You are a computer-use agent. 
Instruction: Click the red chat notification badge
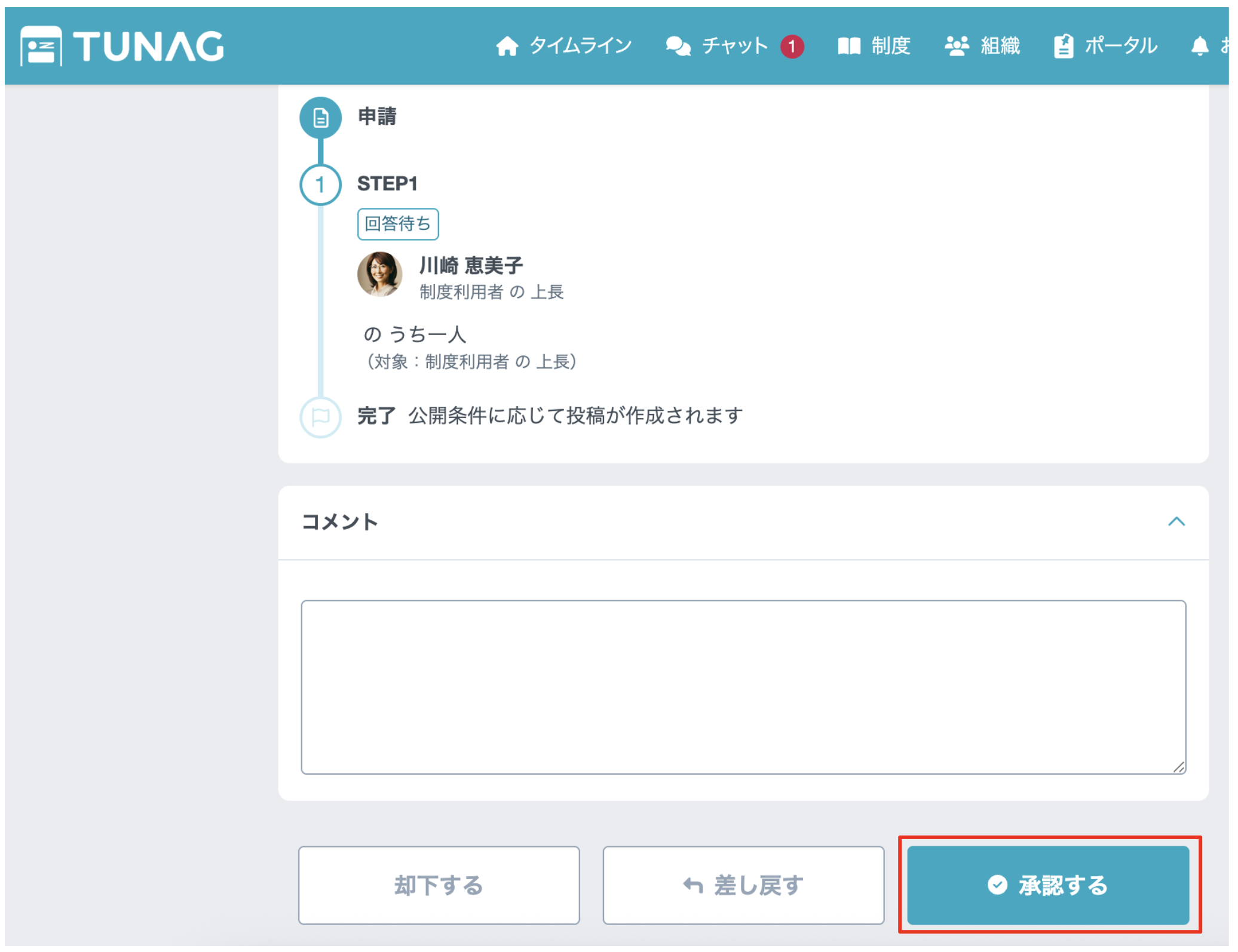click(x=792, y=46)
